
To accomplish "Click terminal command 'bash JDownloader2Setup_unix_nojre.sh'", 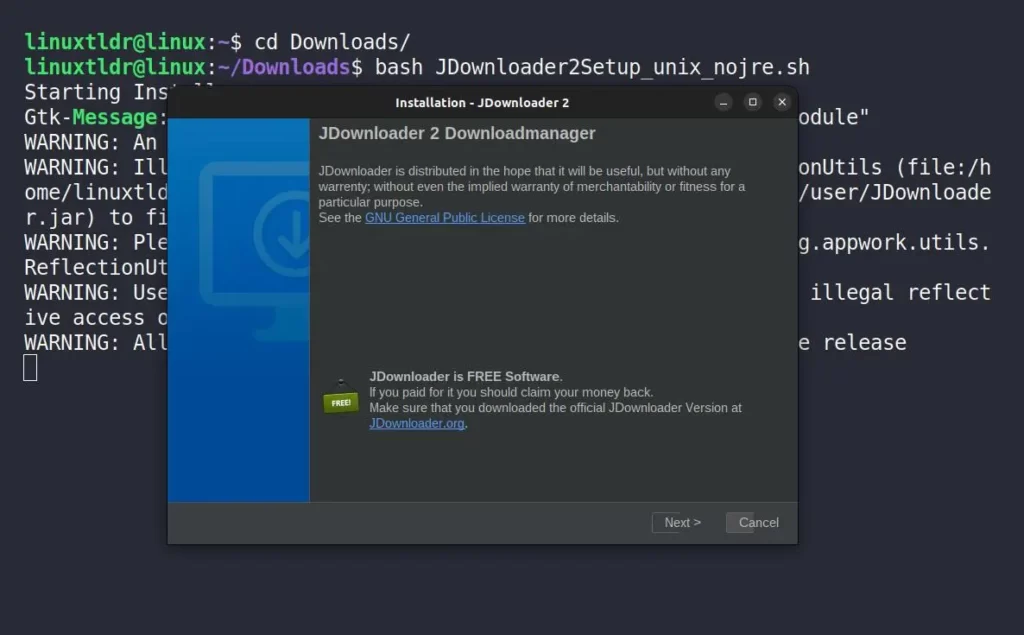I will (x=592, y=67).
